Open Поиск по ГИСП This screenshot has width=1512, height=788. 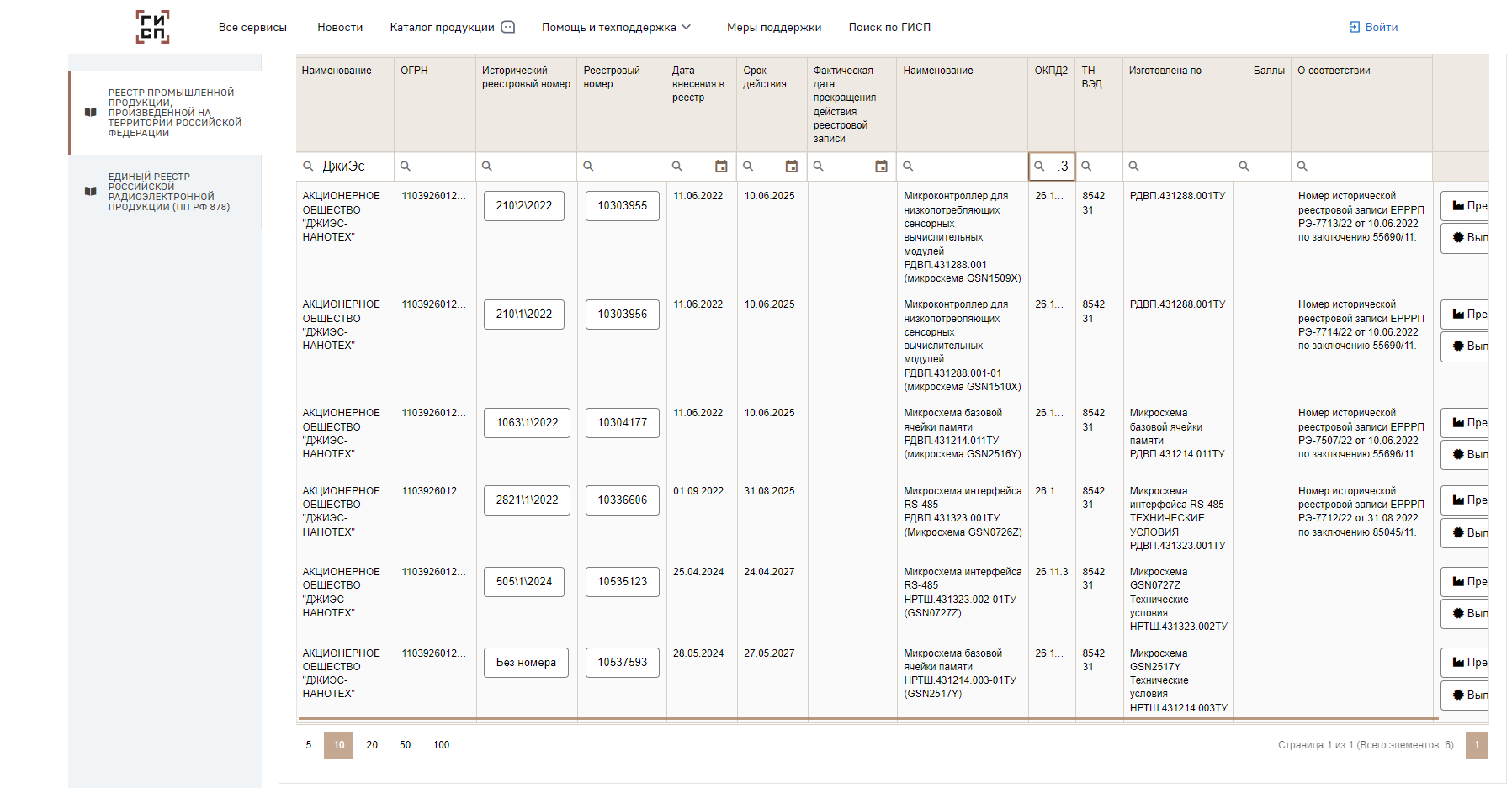tap(889, 27)
